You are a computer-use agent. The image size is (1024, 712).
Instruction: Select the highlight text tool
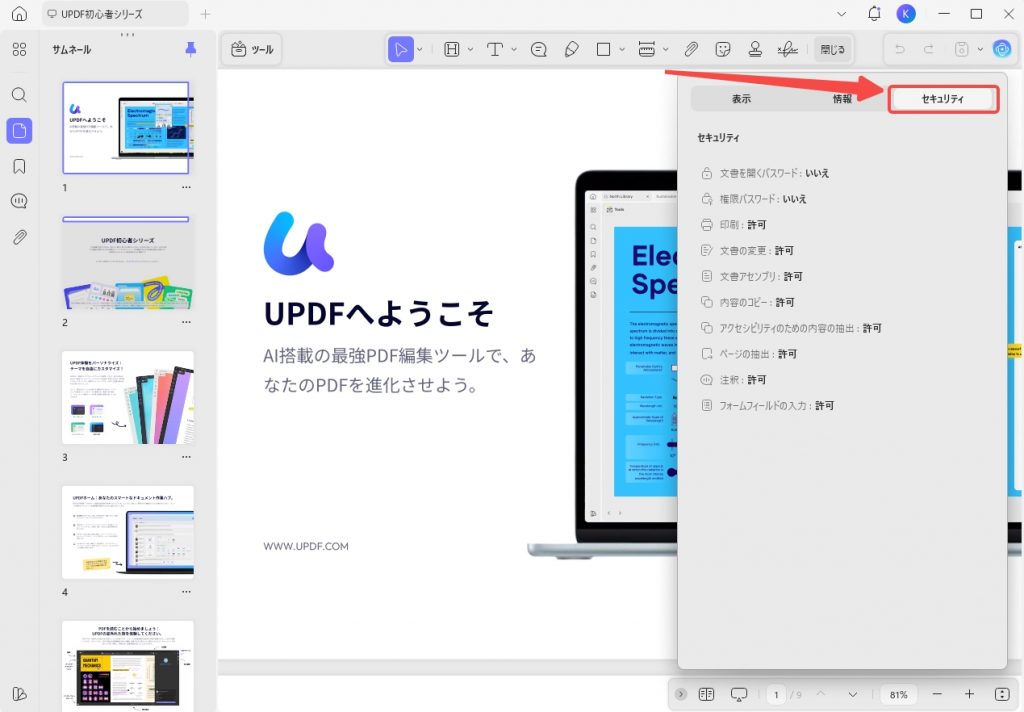pos(451,49)
